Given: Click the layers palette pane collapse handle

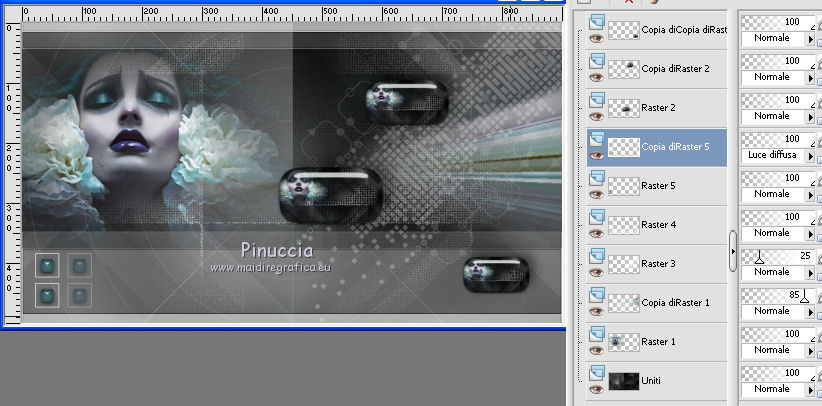Looking at the screenshot, I should coord(733,251).
